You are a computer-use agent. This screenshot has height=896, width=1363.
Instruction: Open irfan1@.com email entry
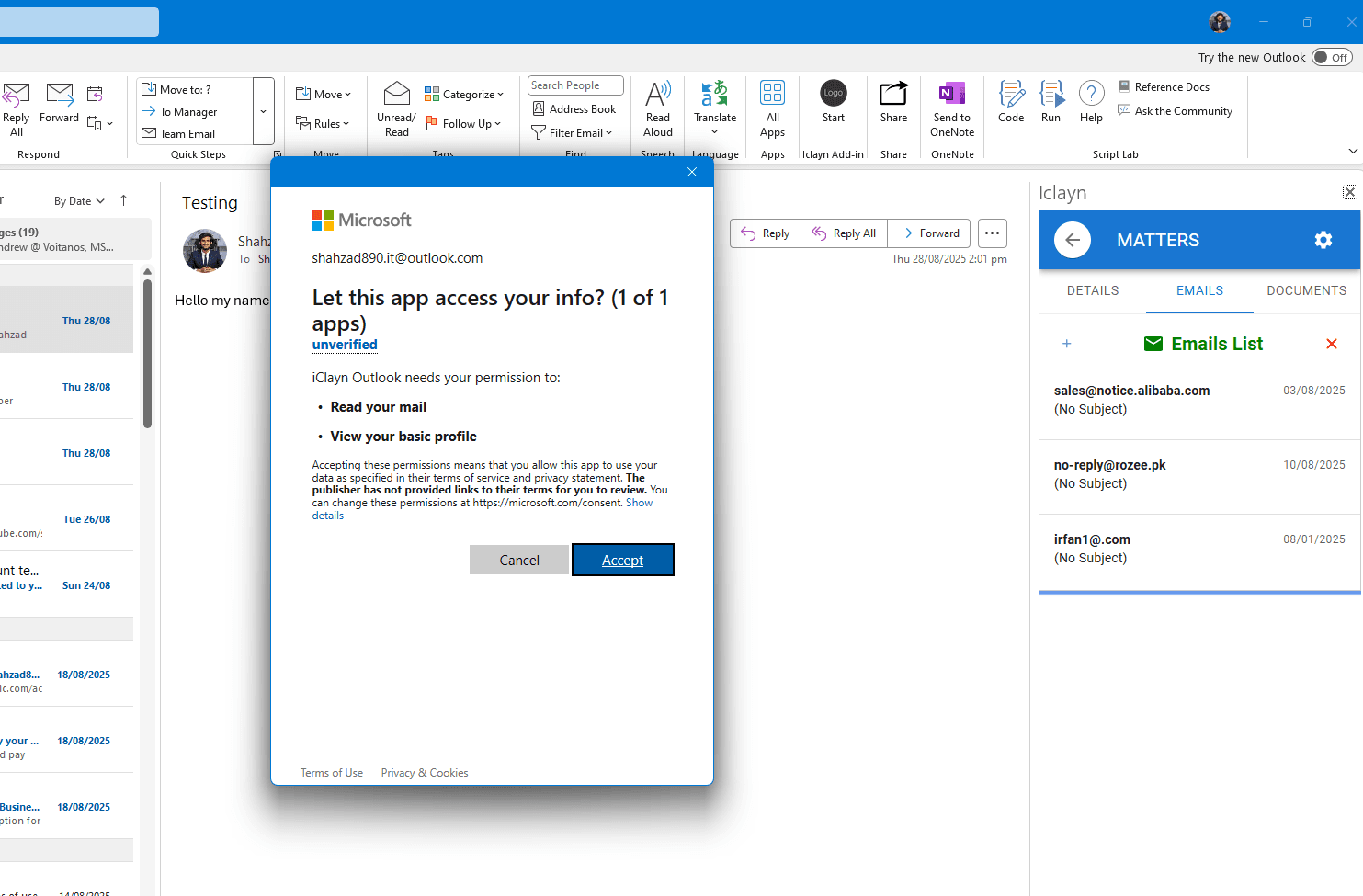[x=1199, y=550]
